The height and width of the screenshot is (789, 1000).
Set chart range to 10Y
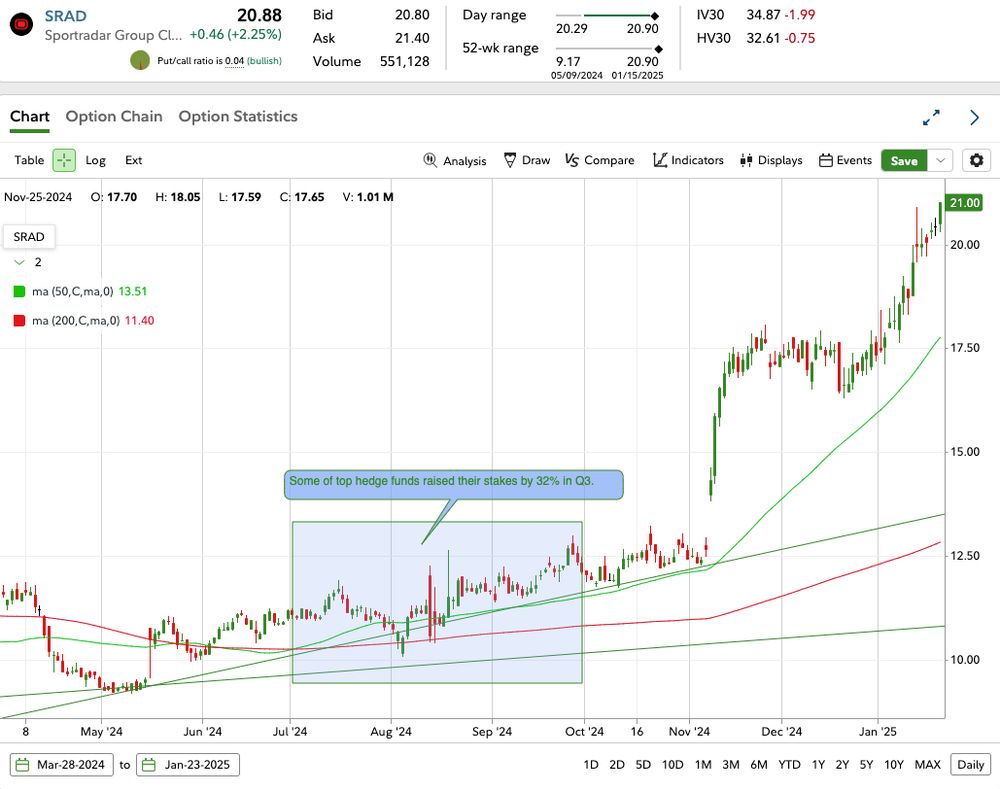point(893,765)
